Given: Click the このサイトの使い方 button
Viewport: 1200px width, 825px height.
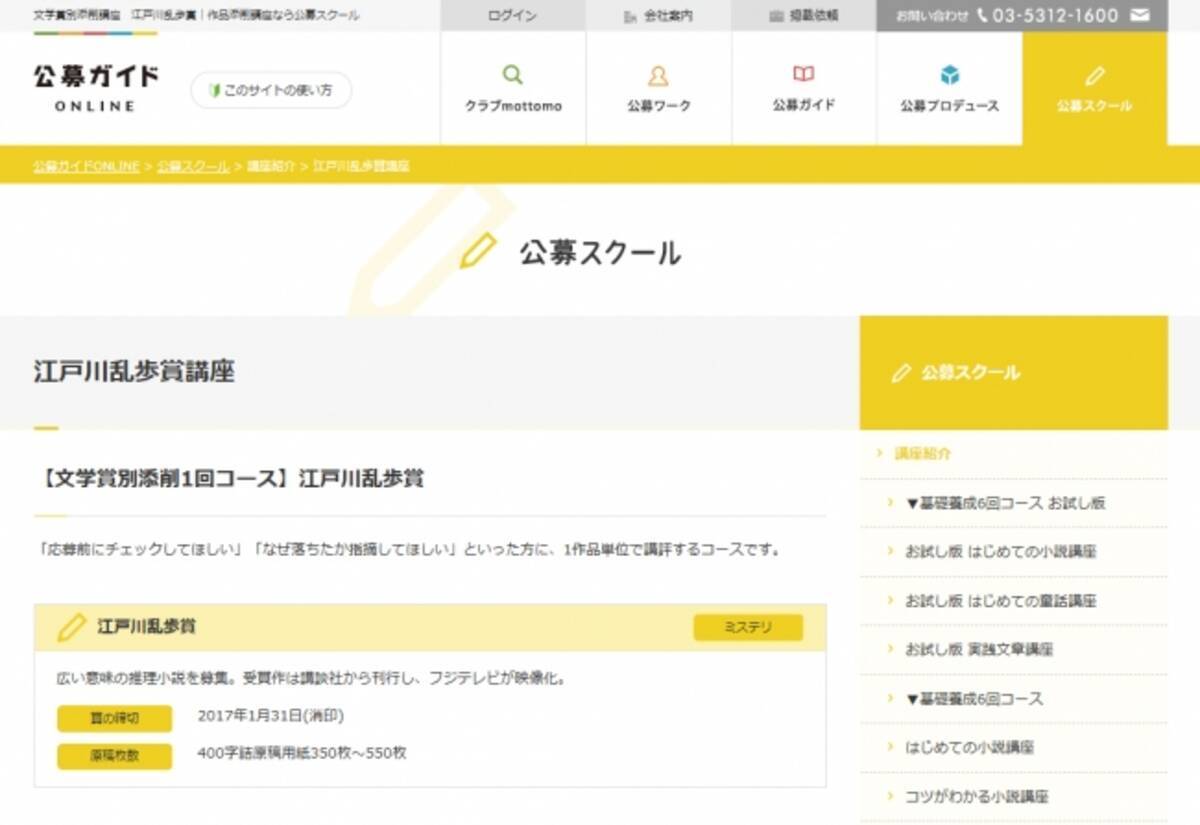Looking at the screenshot, I should [270, 90].
